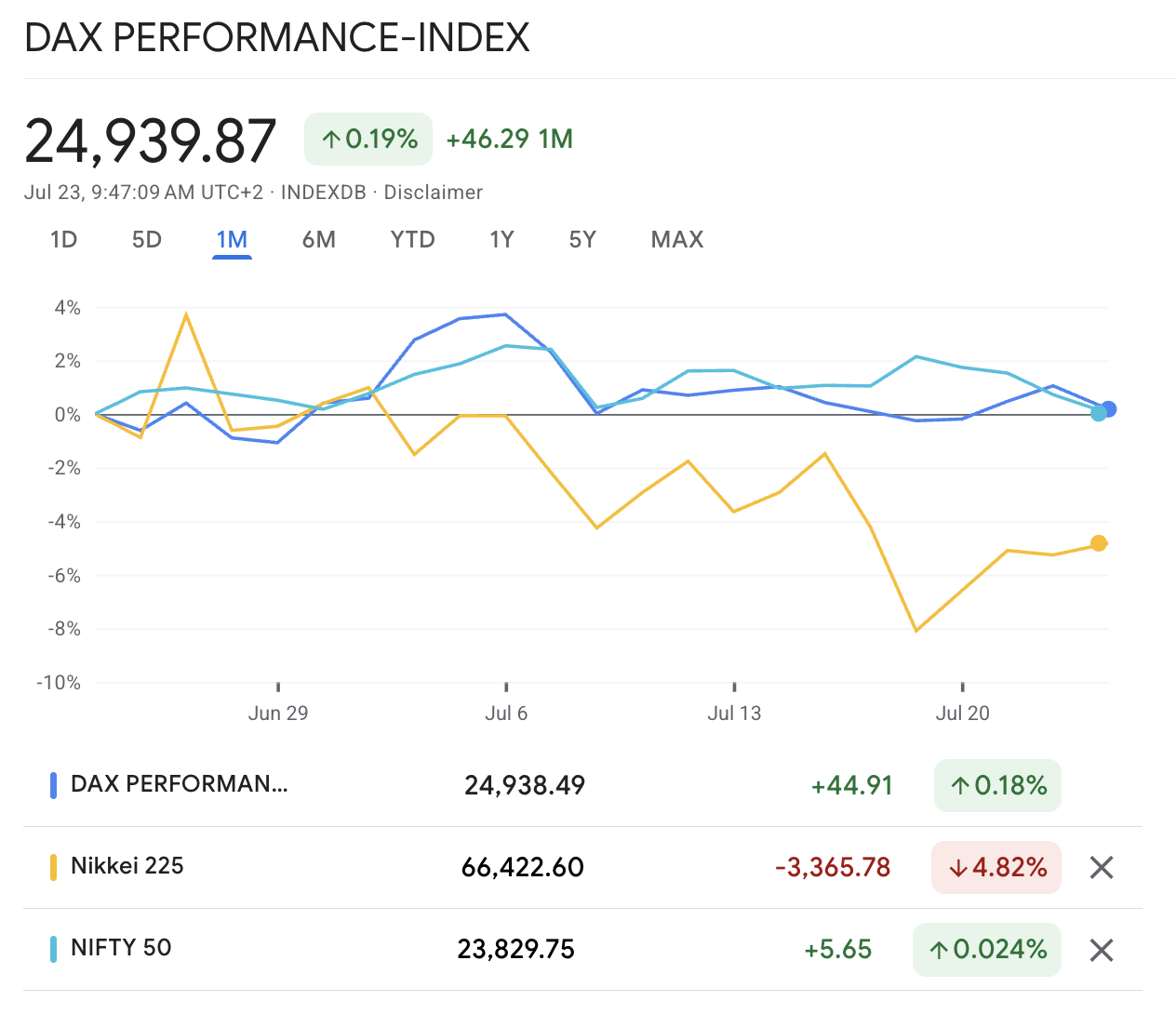Switch to the 5D time range tab
This screenshot has width=1176, height=1014.
click(147, 240)
